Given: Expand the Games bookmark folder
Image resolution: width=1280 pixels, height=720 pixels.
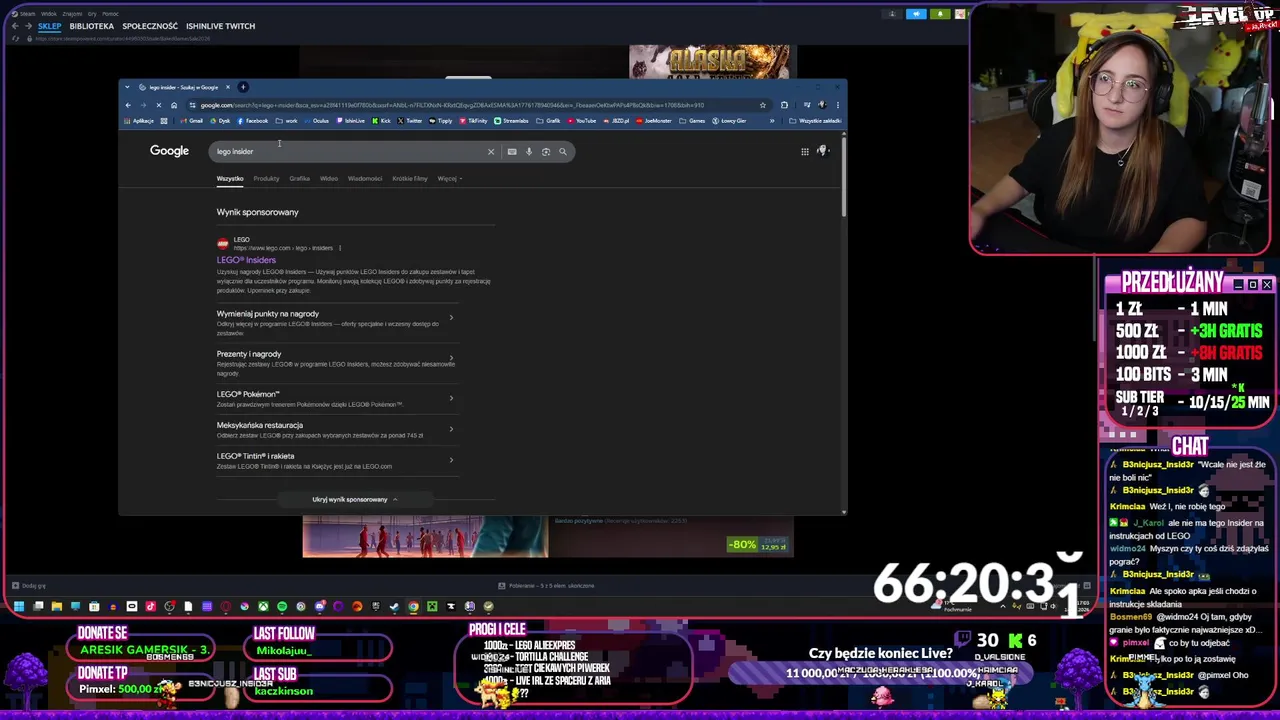Looking at the screenshot, I should pos(692,121).
